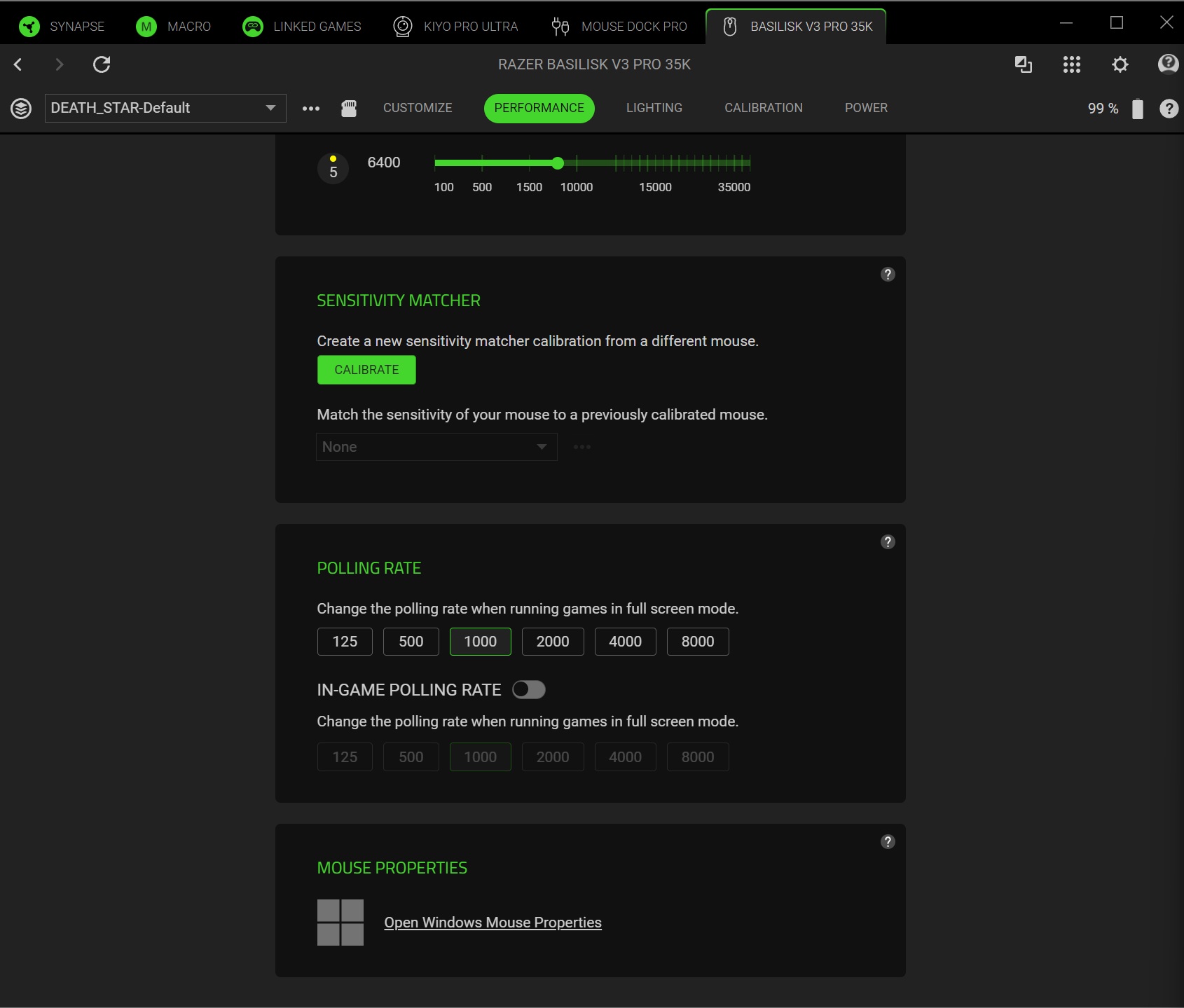Click the green Macro M icon
The height and width of the screenshot is (1008, 1184).
[x=146, y=27]
